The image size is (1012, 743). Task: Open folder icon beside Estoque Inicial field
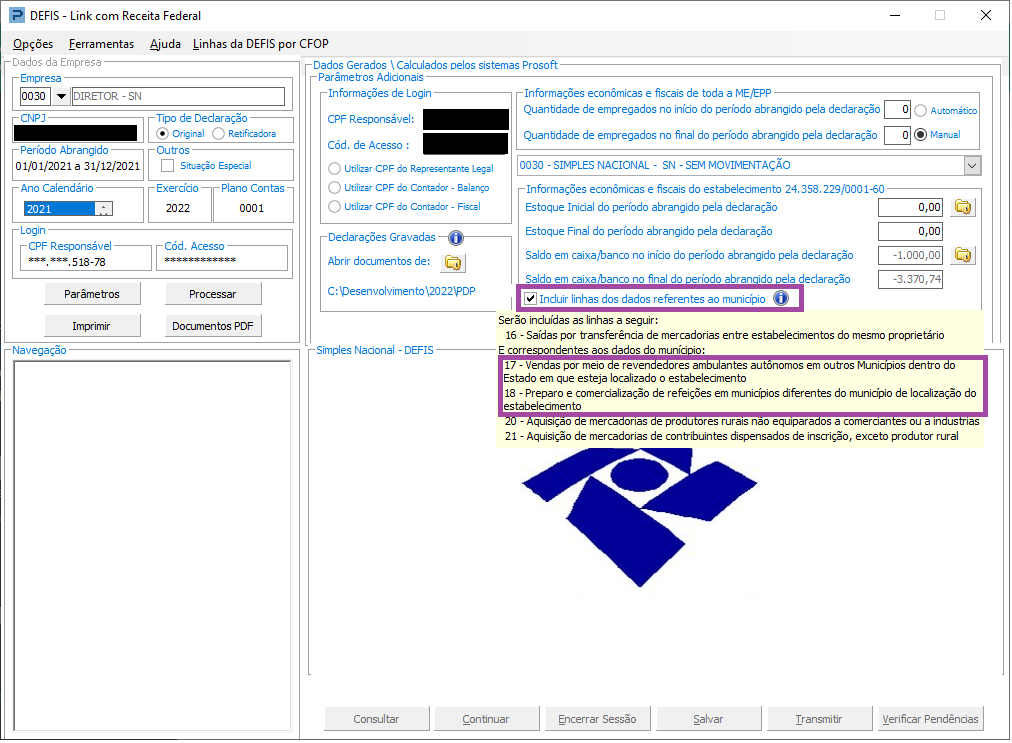coord(963,207)
